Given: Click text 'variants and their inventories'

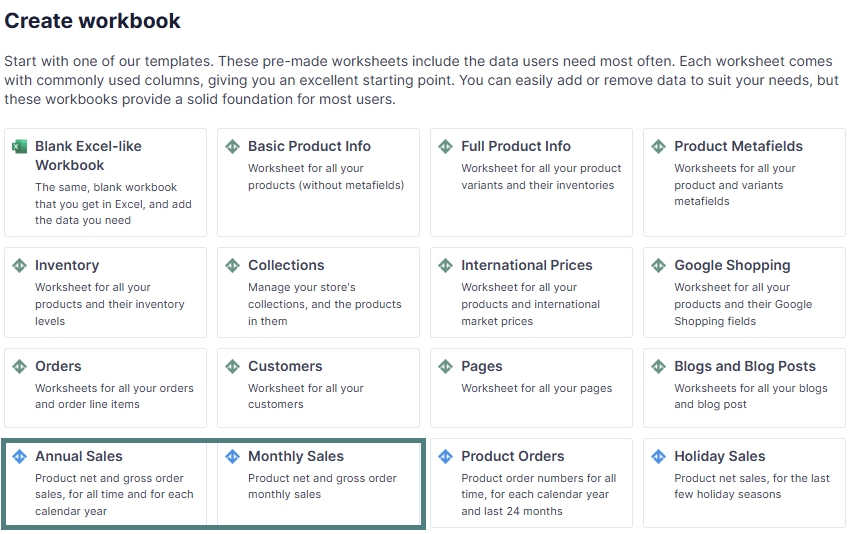Looking at the screenshot, I should coord(538,185).
